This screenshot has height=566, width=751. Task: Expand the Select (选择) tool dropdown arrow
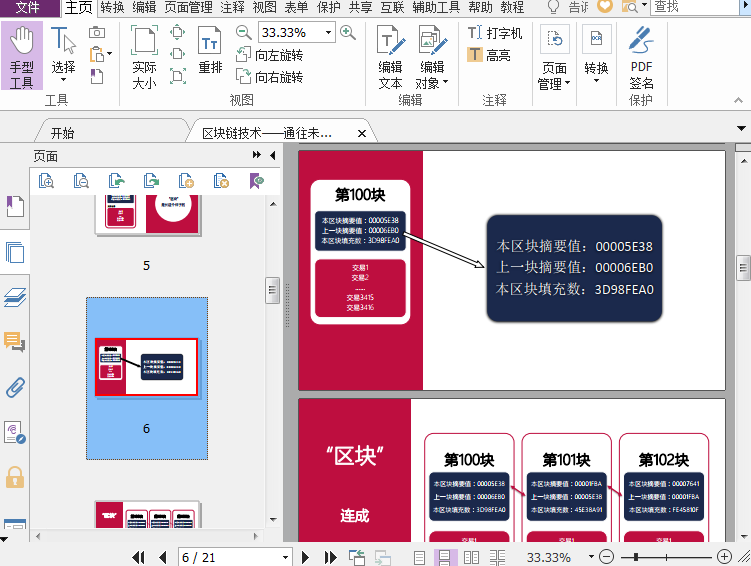click(x=63, y=80)
